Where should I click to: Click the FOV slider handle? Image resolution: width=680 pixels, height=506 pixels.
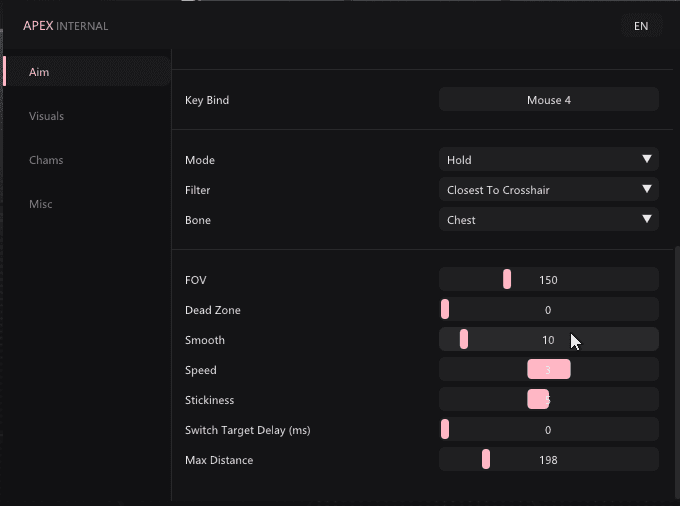pos(507,279)
